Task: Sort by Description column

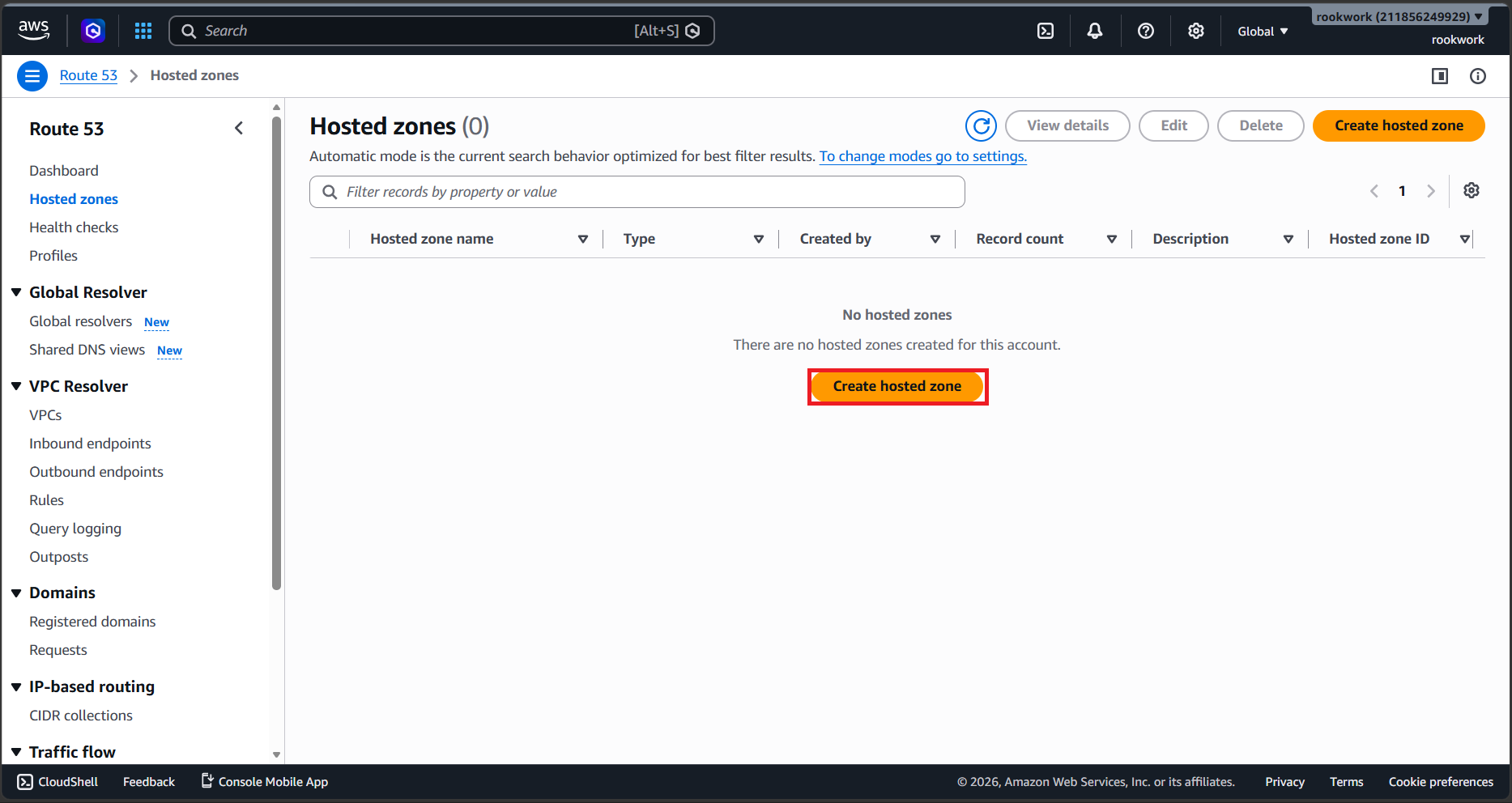Action: point(1288,240)
